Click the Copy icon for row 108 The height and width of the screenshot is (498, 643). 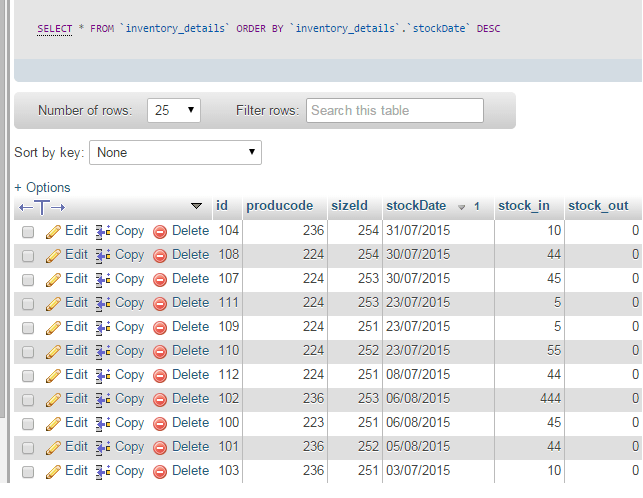(x=103, y=256)
